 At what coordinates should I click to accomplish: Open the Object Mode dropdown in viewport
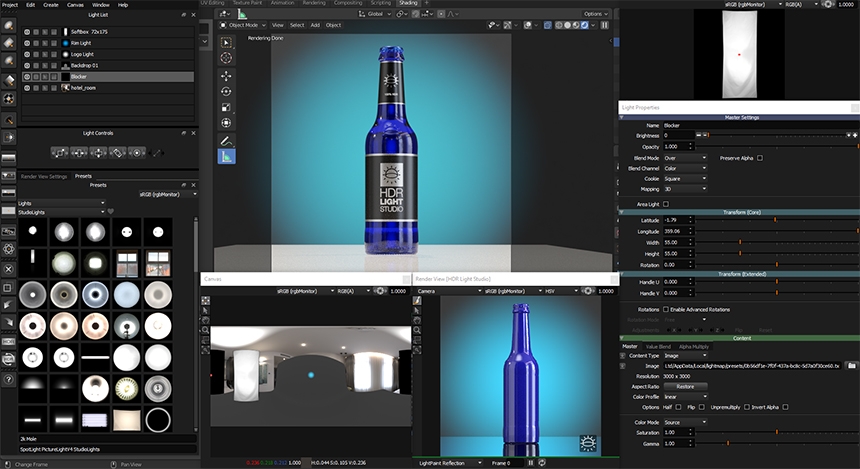point(242,25)
